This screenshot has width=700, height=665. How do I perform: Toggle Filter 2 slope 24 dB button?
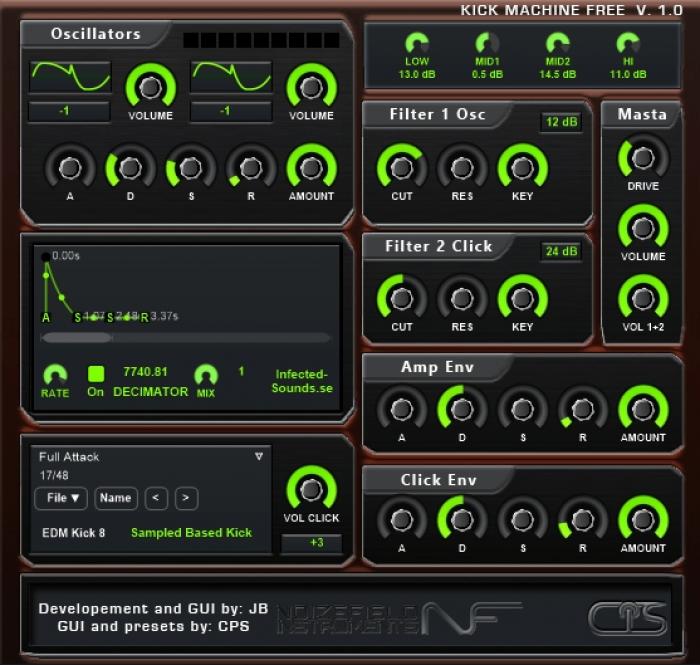tap(561, 252)
